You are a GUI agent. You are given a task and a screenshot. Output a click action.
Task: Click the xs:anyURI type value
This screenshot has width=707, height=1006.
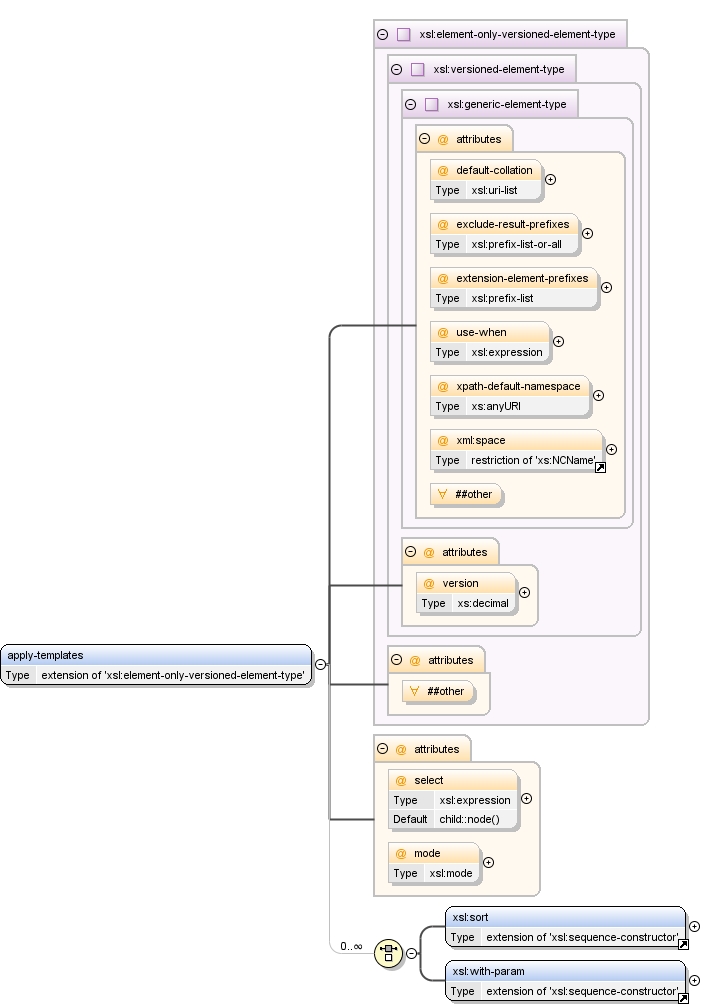tap(496, 406)
